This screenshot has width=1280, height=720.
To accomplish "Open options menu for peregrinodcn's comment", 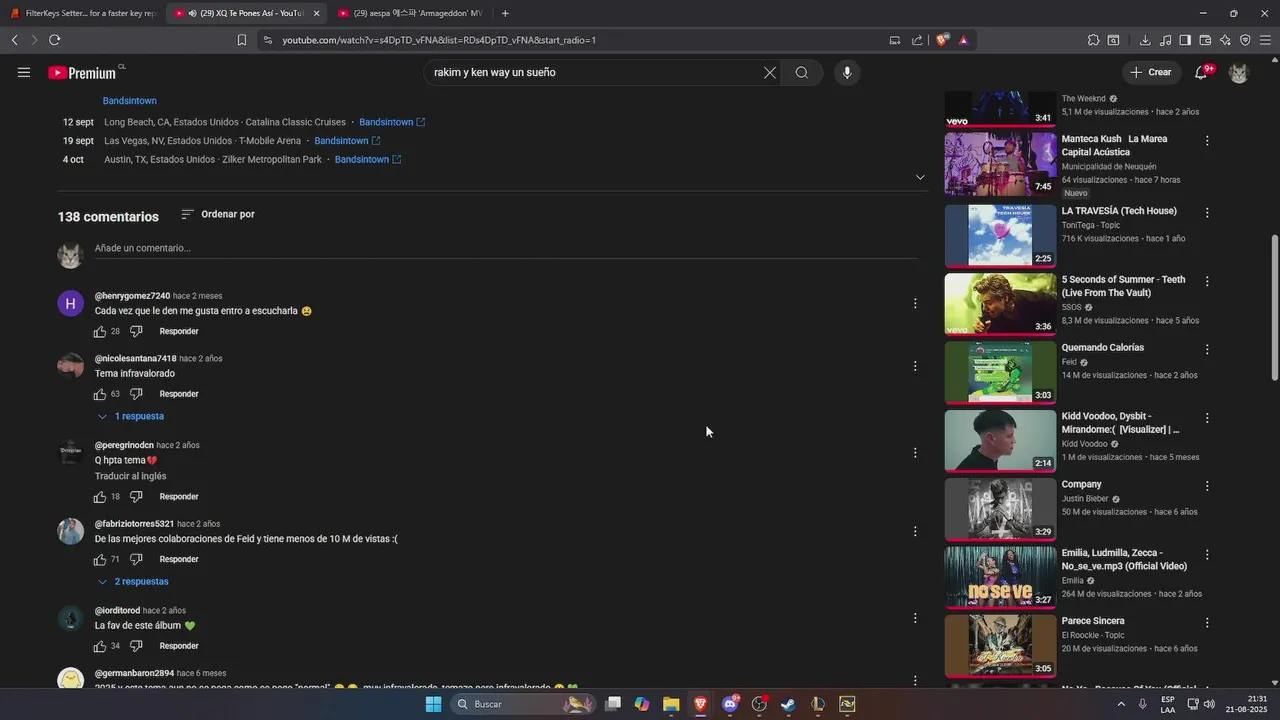I will coord(915,453).
